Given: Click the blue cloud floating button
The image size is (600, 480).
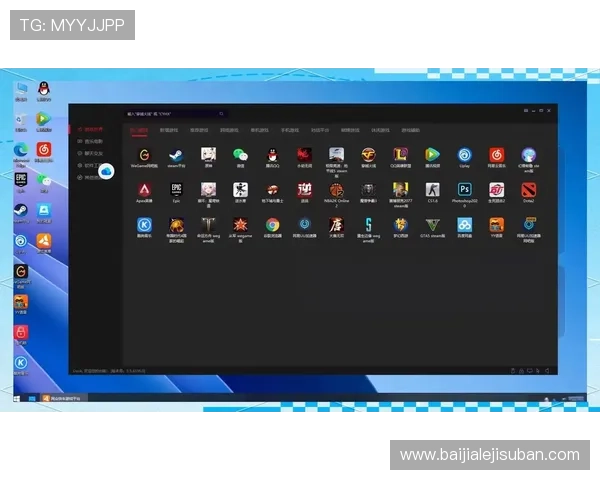Looking at the screenshot, I should coord(106,171).
